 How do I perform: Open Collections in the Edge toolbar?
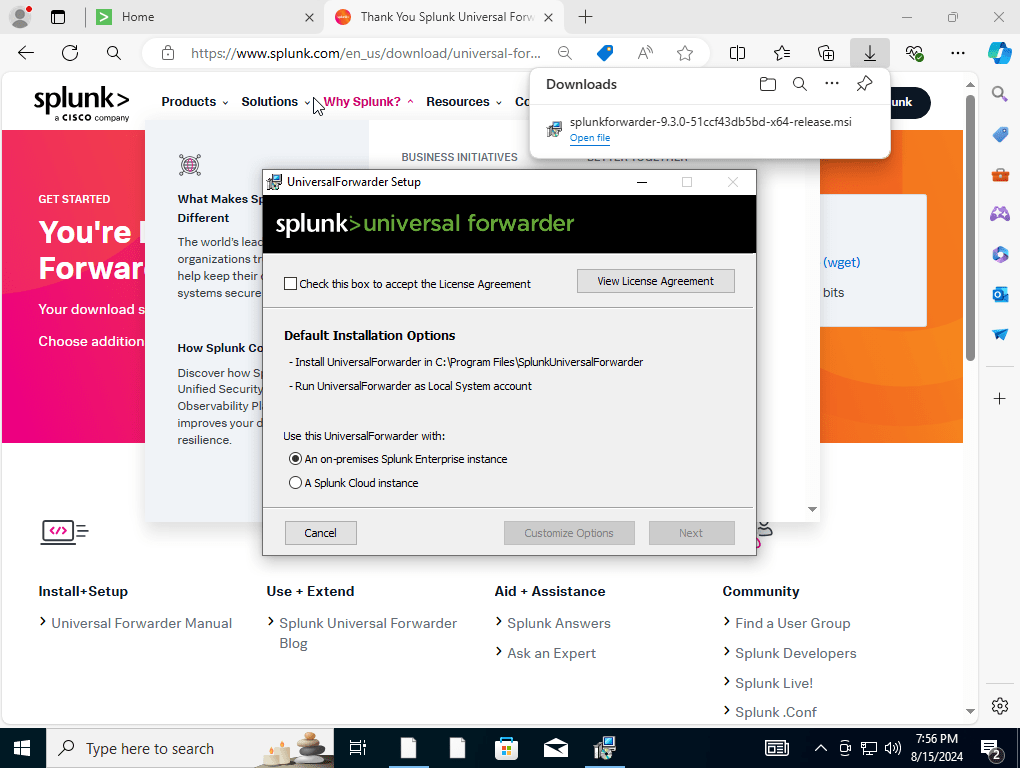[x=825, y=53]
